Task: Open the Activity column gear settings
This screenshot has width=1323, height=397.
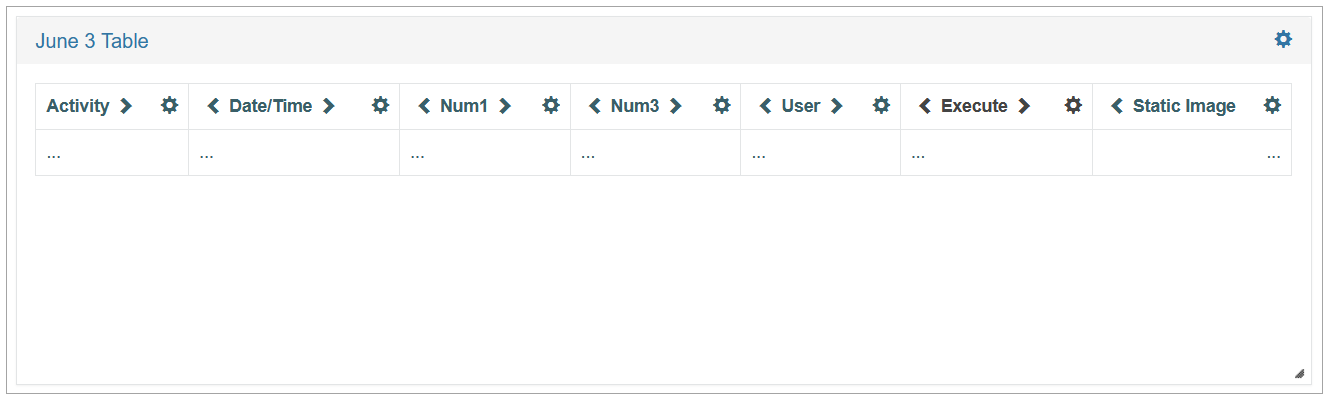Action: [170, 105]
